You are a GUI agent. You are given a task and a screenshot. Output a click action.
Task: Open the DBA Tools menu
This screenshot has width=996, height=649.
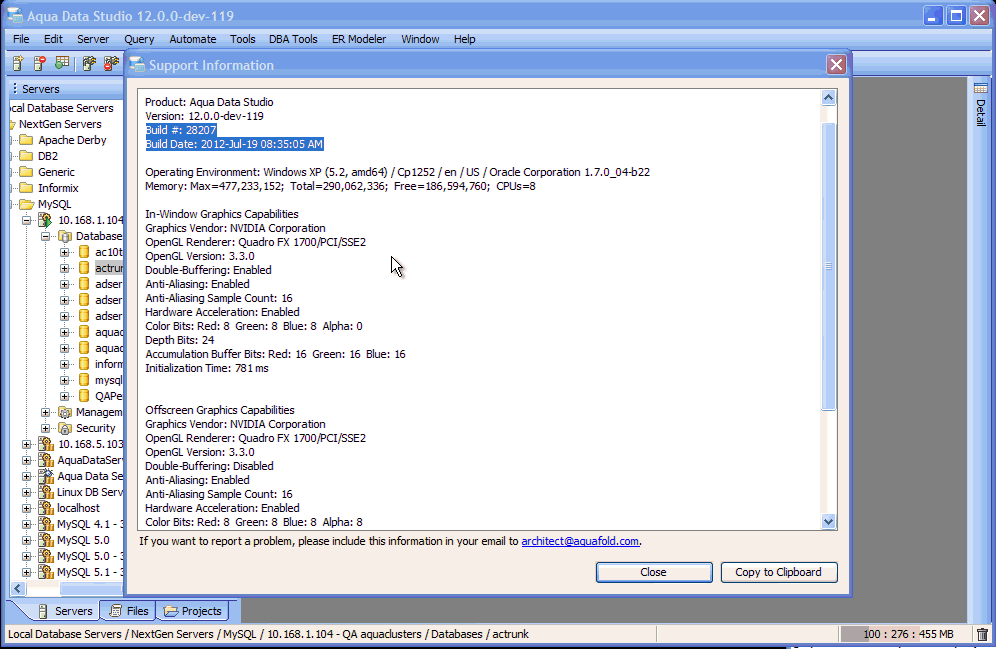coord(293,39)
